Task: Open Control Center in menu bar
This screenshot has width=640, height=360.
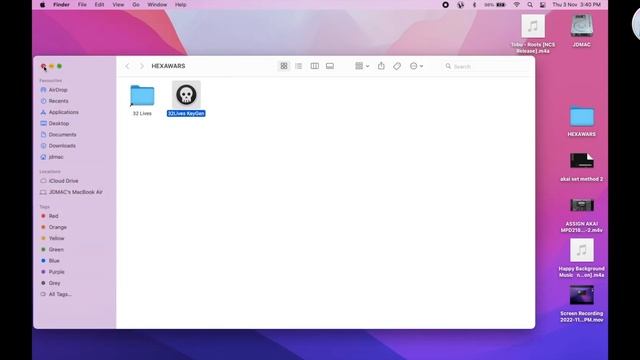Action: [x=542, y=5]
